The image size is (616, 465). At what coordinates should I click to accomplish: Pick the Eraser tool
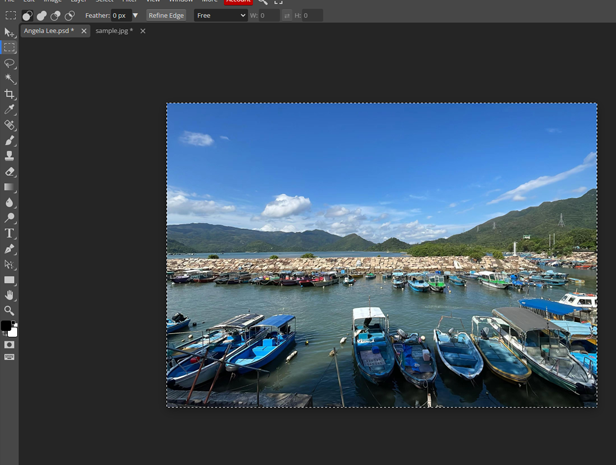click(9, 172)
